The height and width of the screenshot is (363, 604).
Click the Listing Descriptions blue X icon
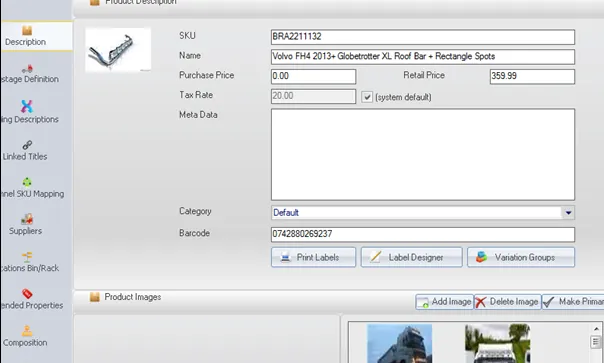tap(27, 106)
